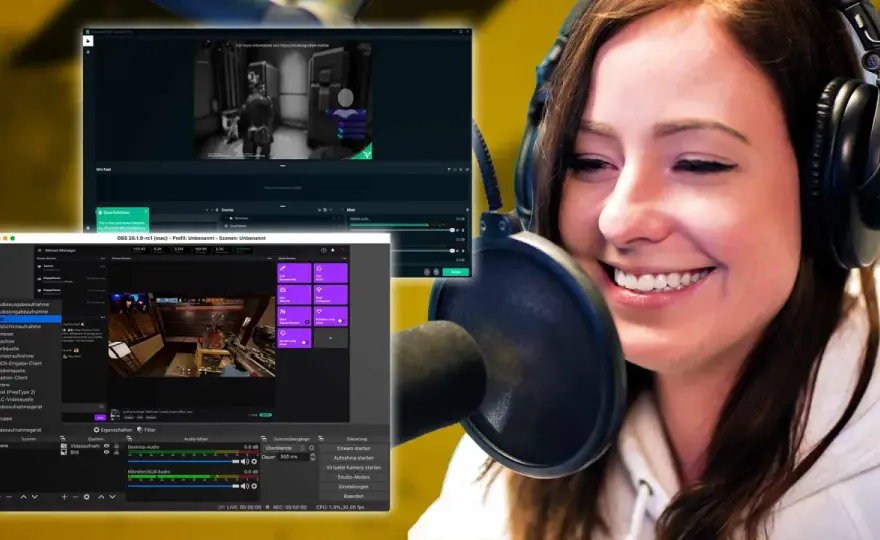Adjust Desktop Audio slider in Streamlabs Mixer
The width and height of the screenshot is (880, 540).
402,230
